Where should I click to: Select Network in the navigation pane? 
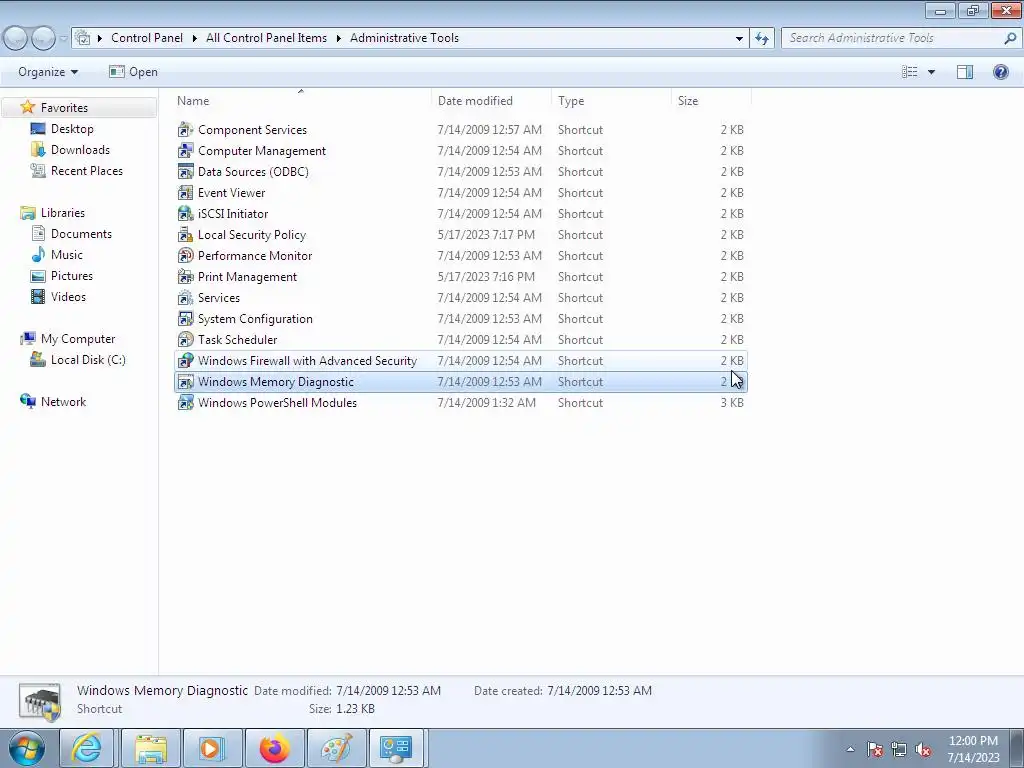click(63, 402)
